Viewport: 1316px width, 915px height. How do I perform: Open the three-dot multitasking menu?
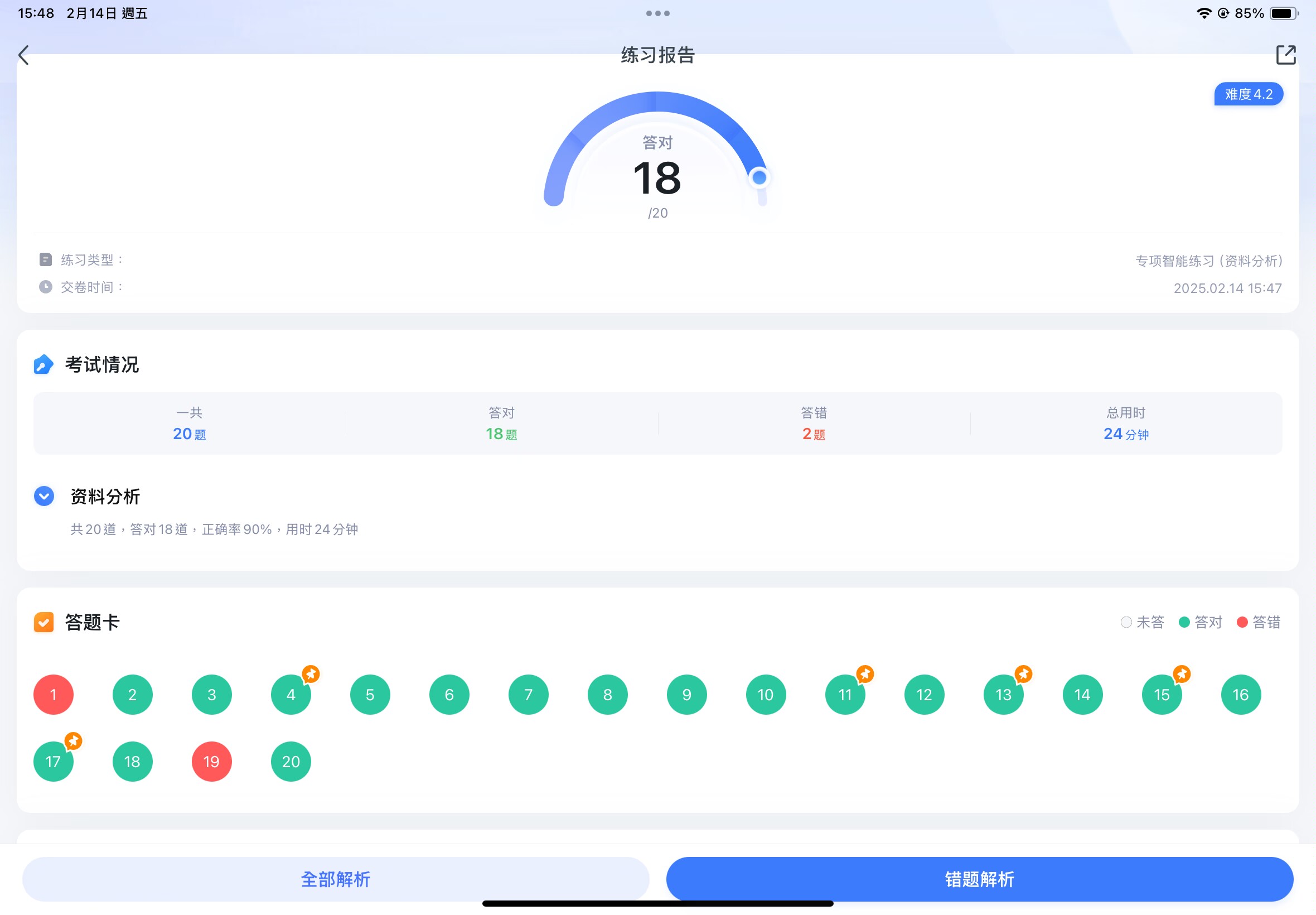(x=657, y=13)
